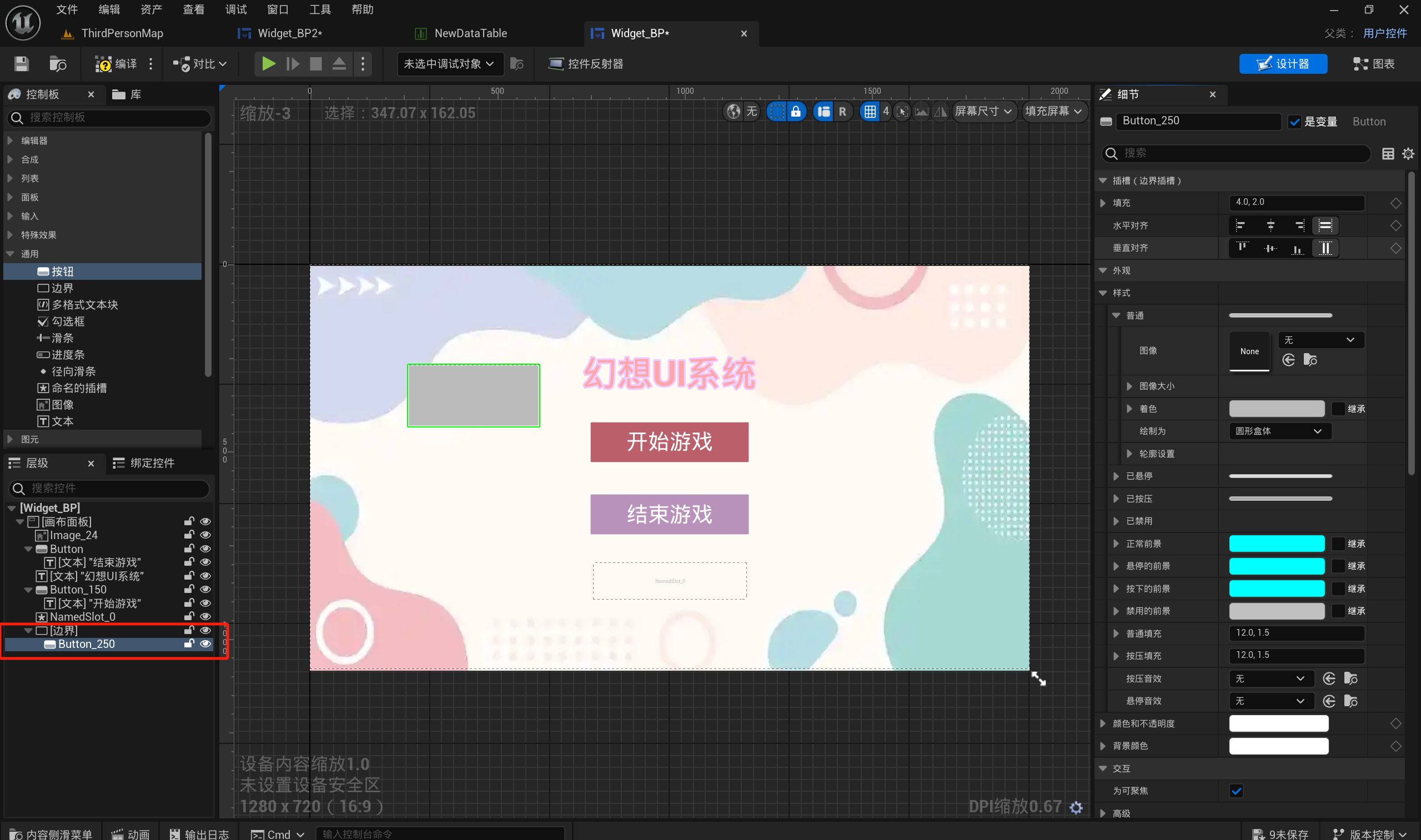Screen dimensions: 1421x840
Task: Select horizontal fill alignment icon
Action: pos(1325,226)
